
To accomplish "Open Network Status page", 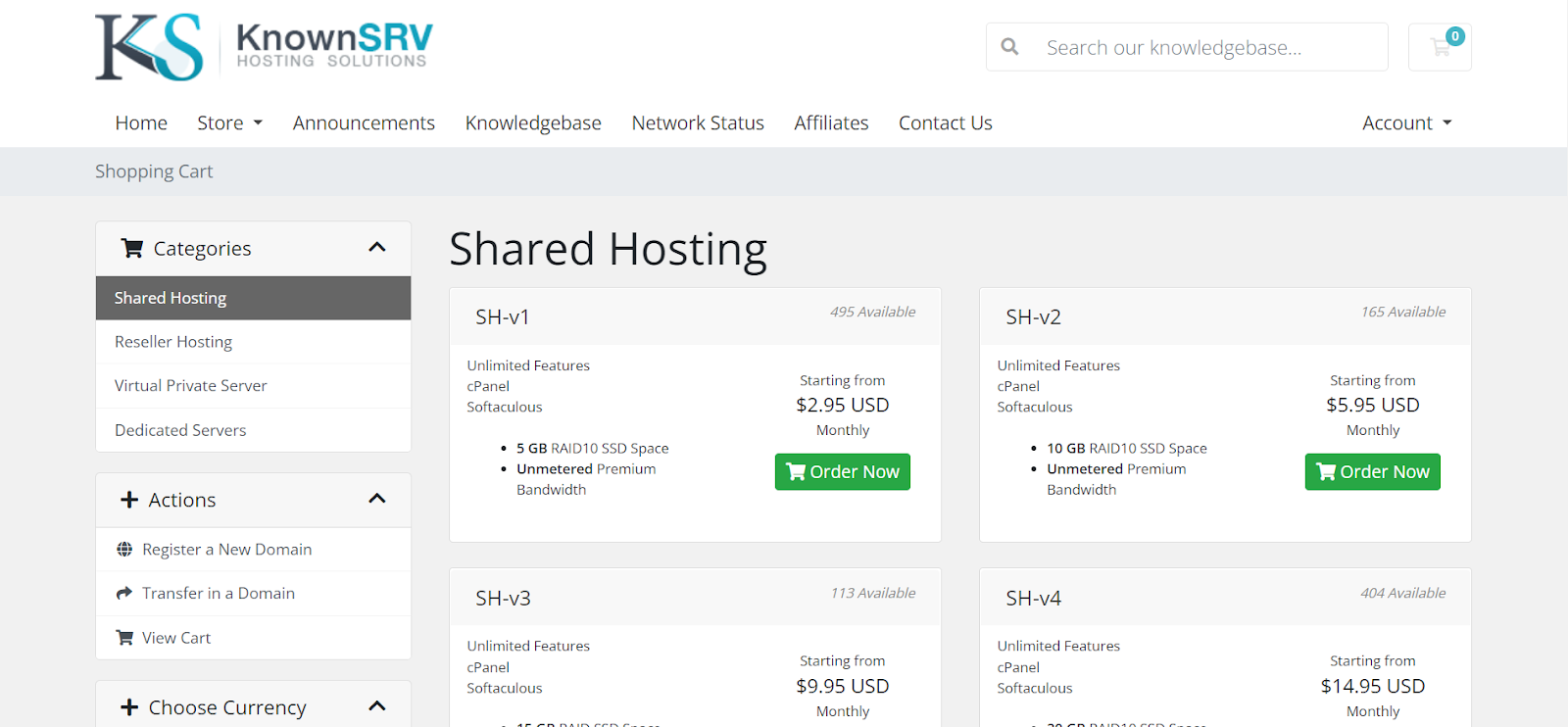I will tap(698, 122).
